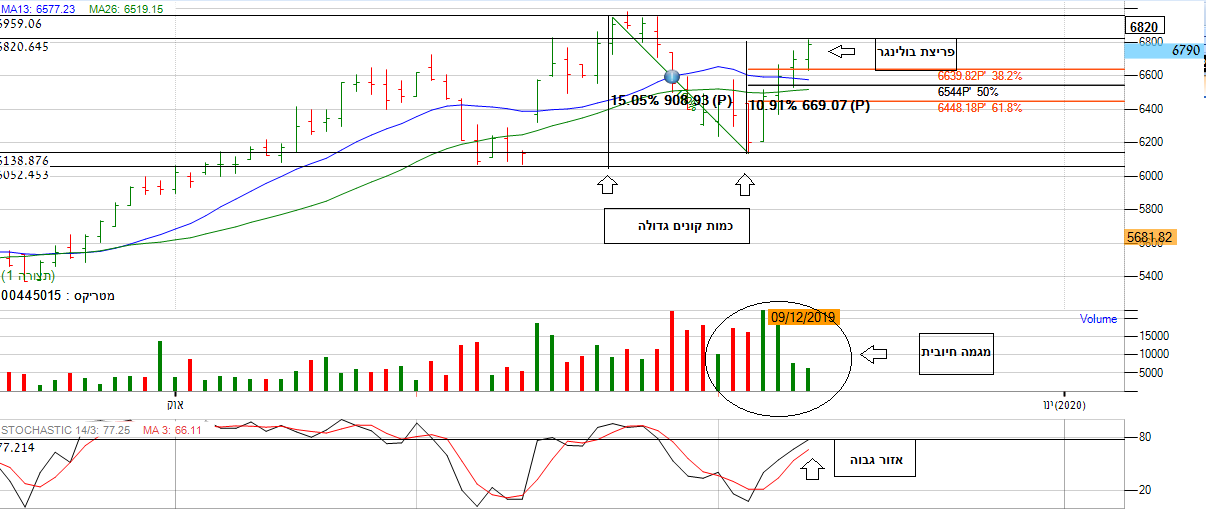Click the up arrow under the 10.91% measurement line

pos(745,184)
